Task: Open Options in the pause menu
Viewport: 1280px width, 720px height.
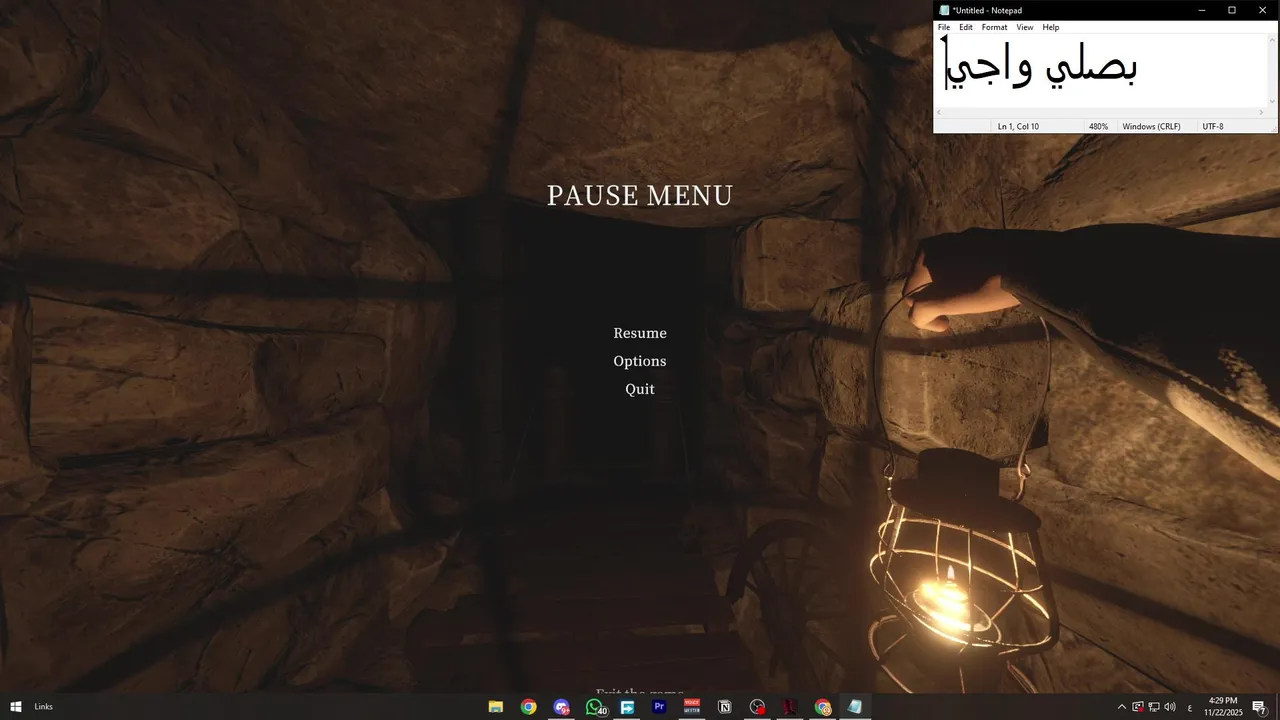Action: [640, 361]
